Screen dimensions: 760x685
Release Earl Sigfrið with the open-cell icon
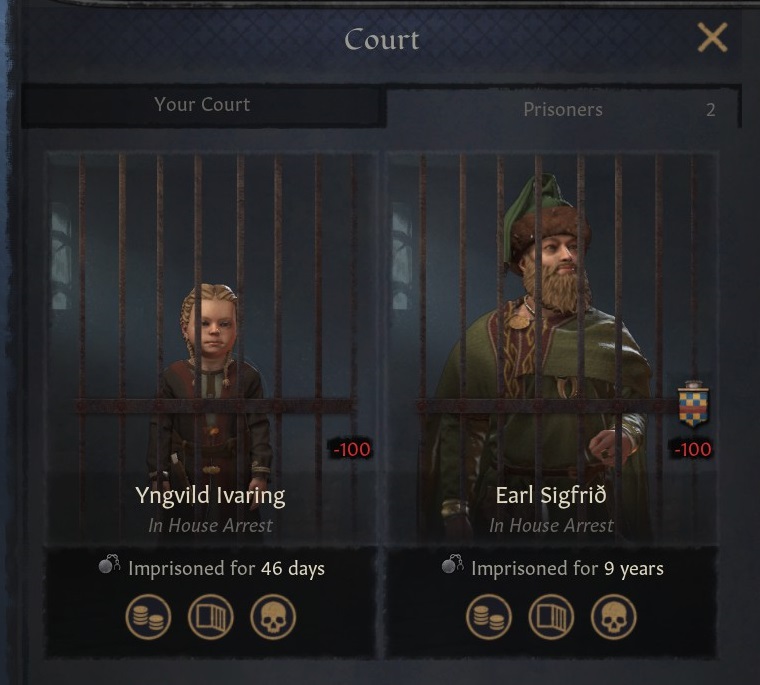tap(551, 617)
